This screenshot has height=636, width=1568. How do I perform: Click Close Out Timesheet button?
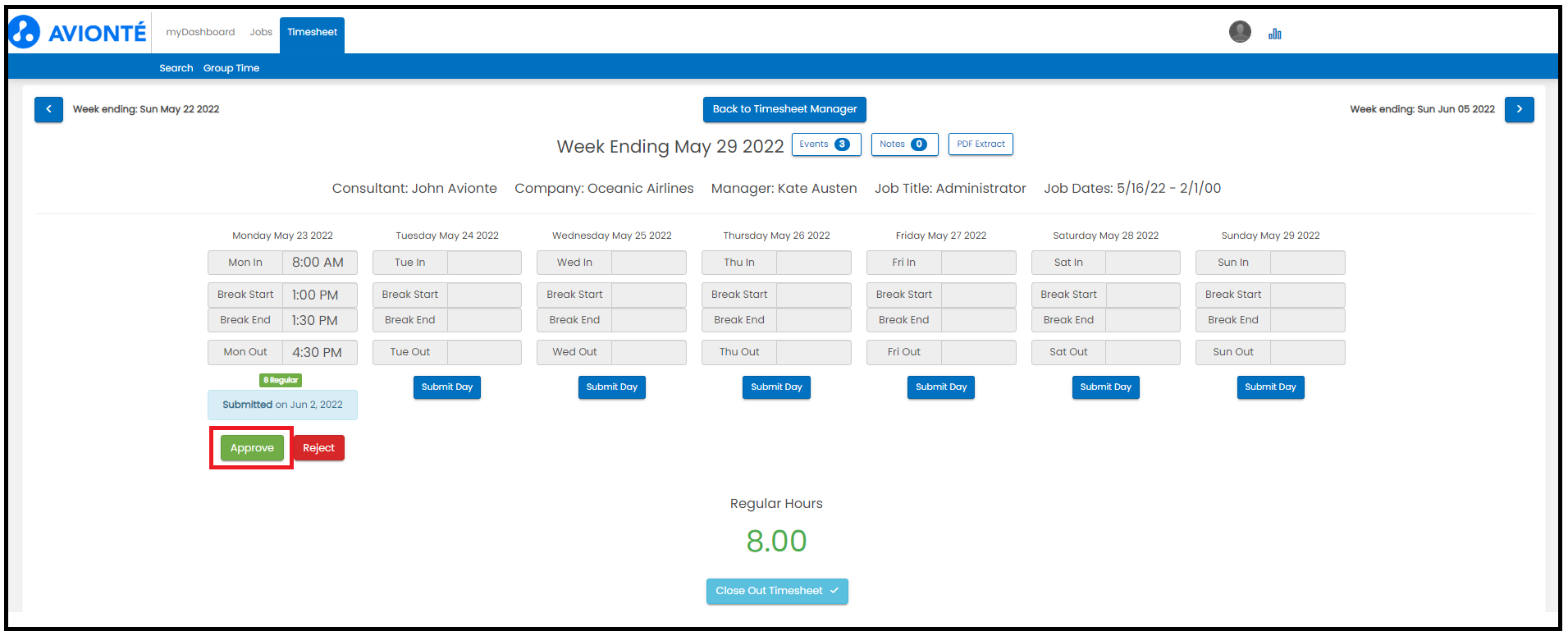[x=777, y=591]
